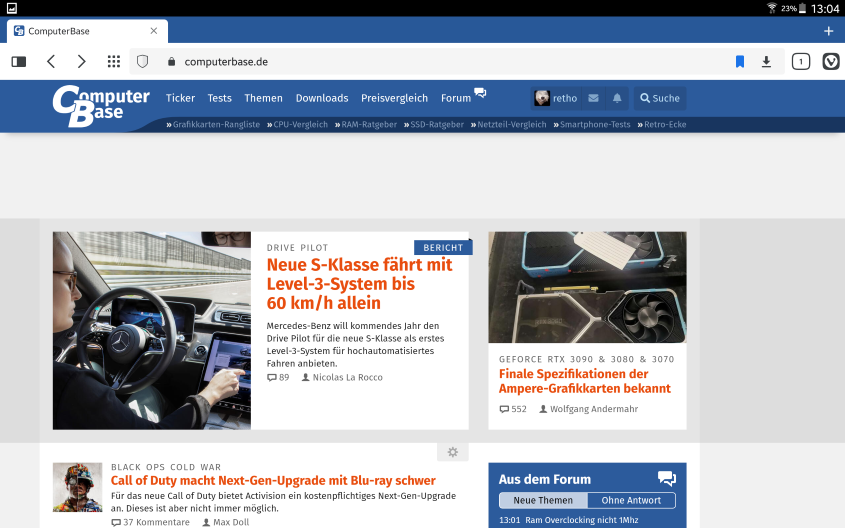The image size is (845, 528).
Task: Tap the tracker blocker shield icon
Action: coord(142,61)
